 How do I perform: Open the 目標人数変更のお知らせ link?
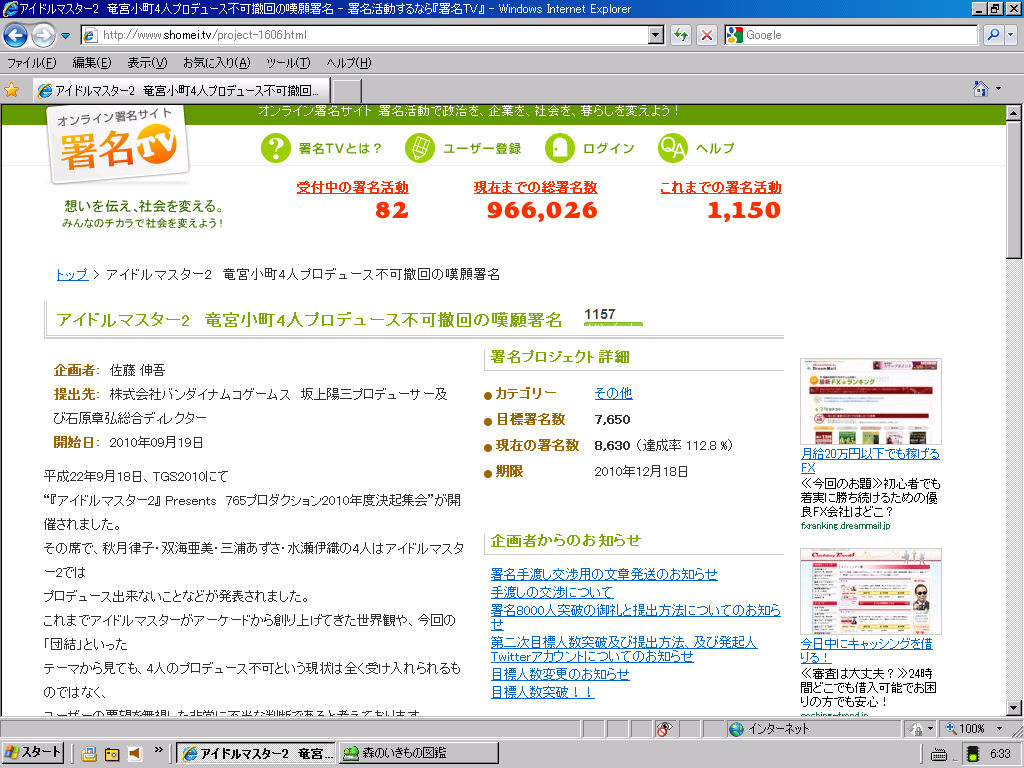[560, 674]
